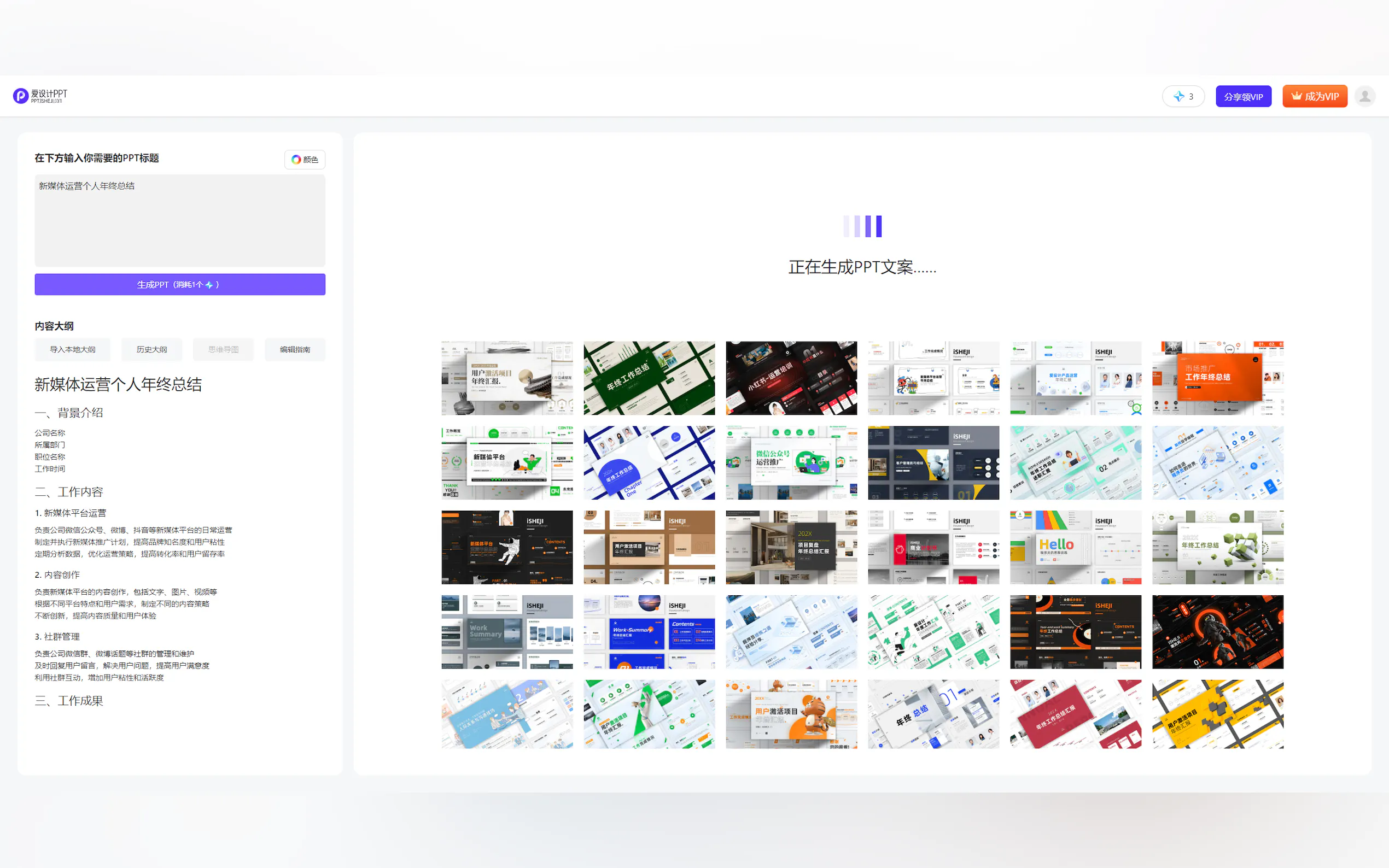Expand the 一、背景介绍 outline section

[69, 413]
